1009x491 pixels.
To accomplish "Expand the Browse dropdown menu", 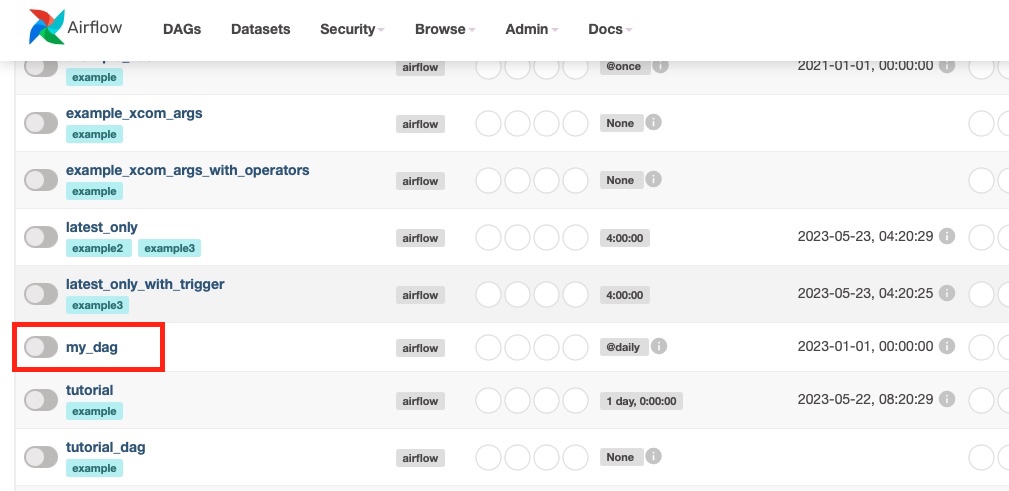I will click(x=445, y=30).
